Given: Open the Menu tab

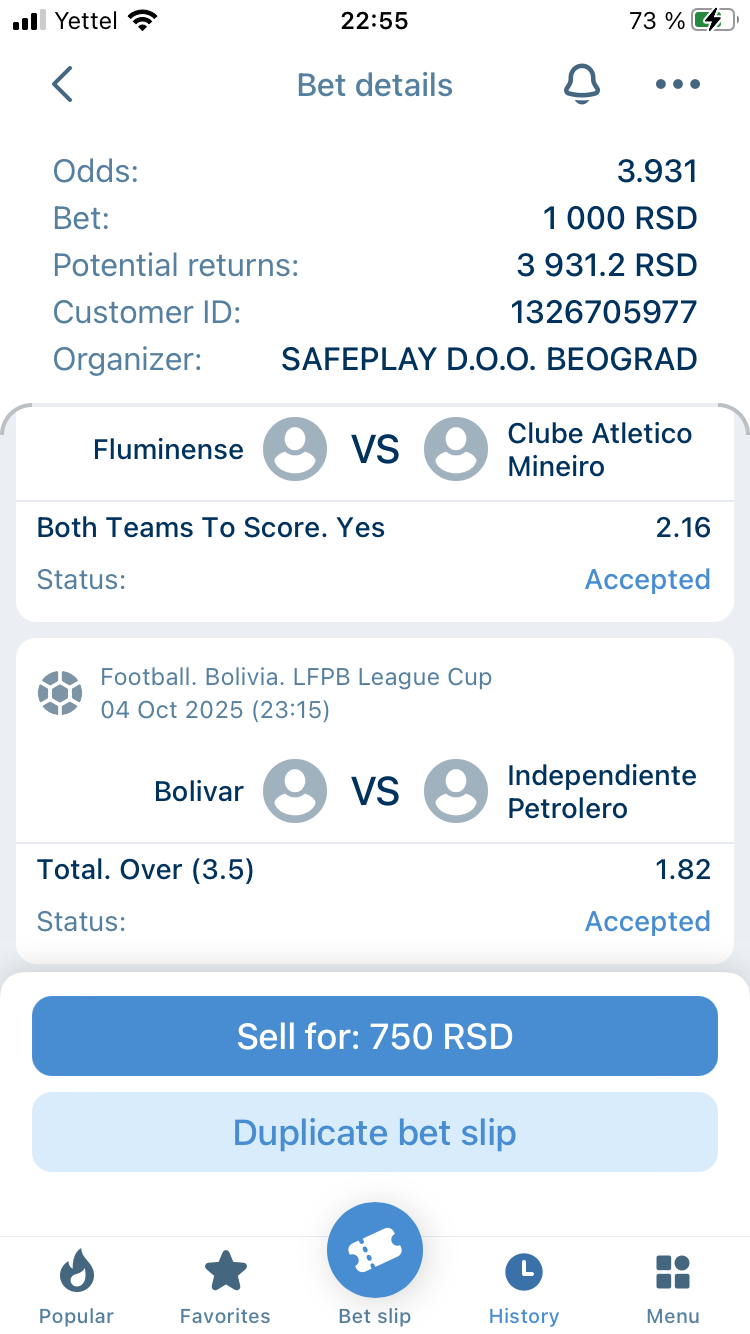Looking at the screenshot, I should tap(673, 1288).
